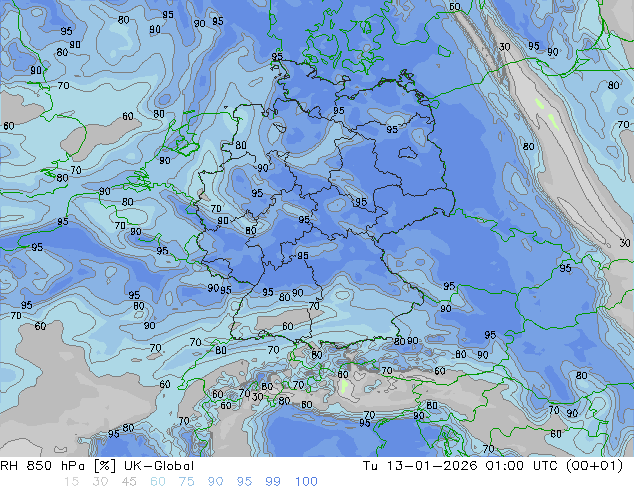Click the time text '01:00 UTC'
Screen dimensions: 634x490
coord(523,466)
